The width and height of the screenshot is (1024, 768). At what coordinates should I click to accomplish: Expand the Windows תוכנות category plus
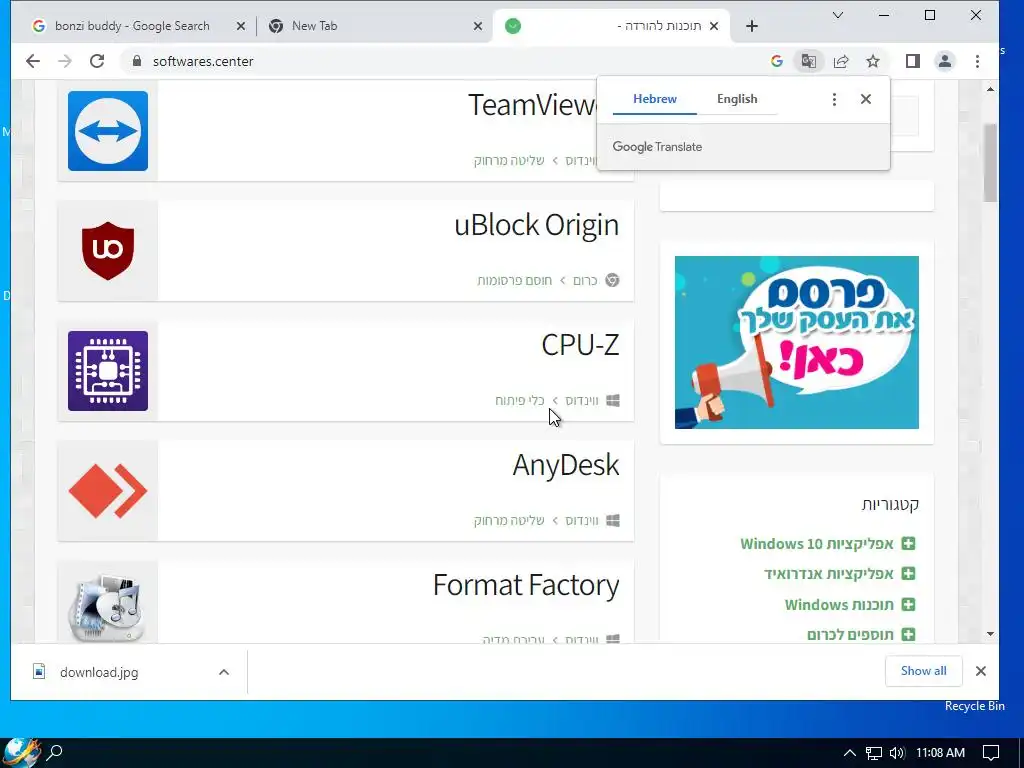(908, 604)
